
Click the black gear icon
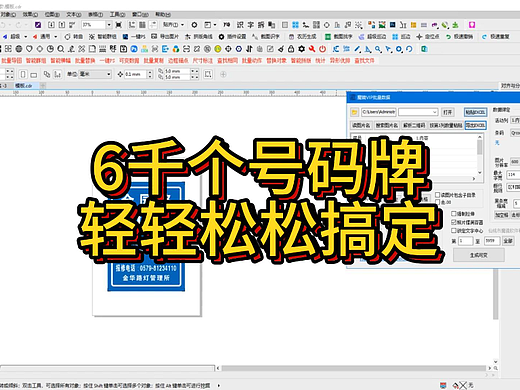pos(302,49)
